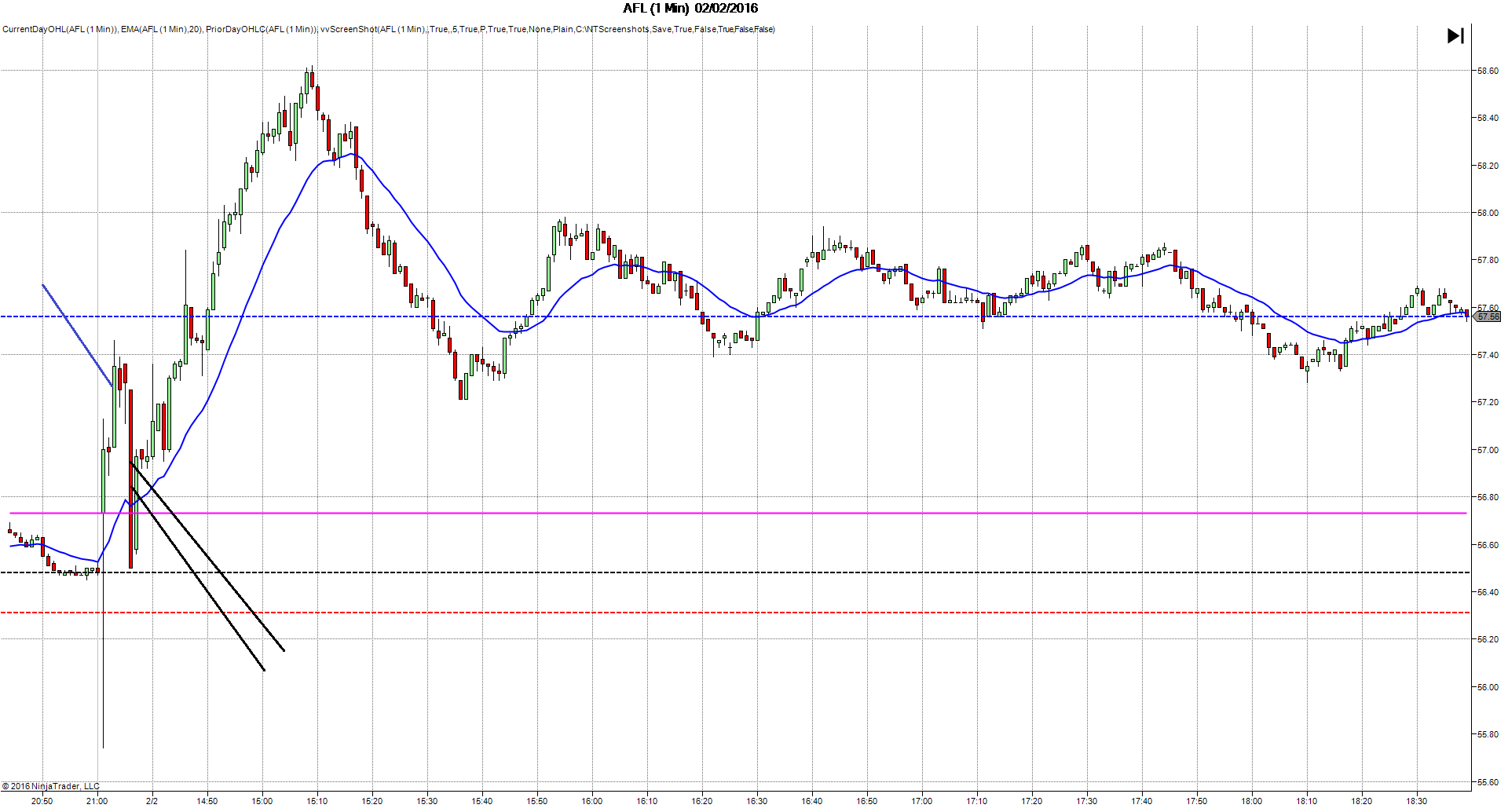Click time label 15:20
Screen dimensions: 1508x812
point(372,801)
